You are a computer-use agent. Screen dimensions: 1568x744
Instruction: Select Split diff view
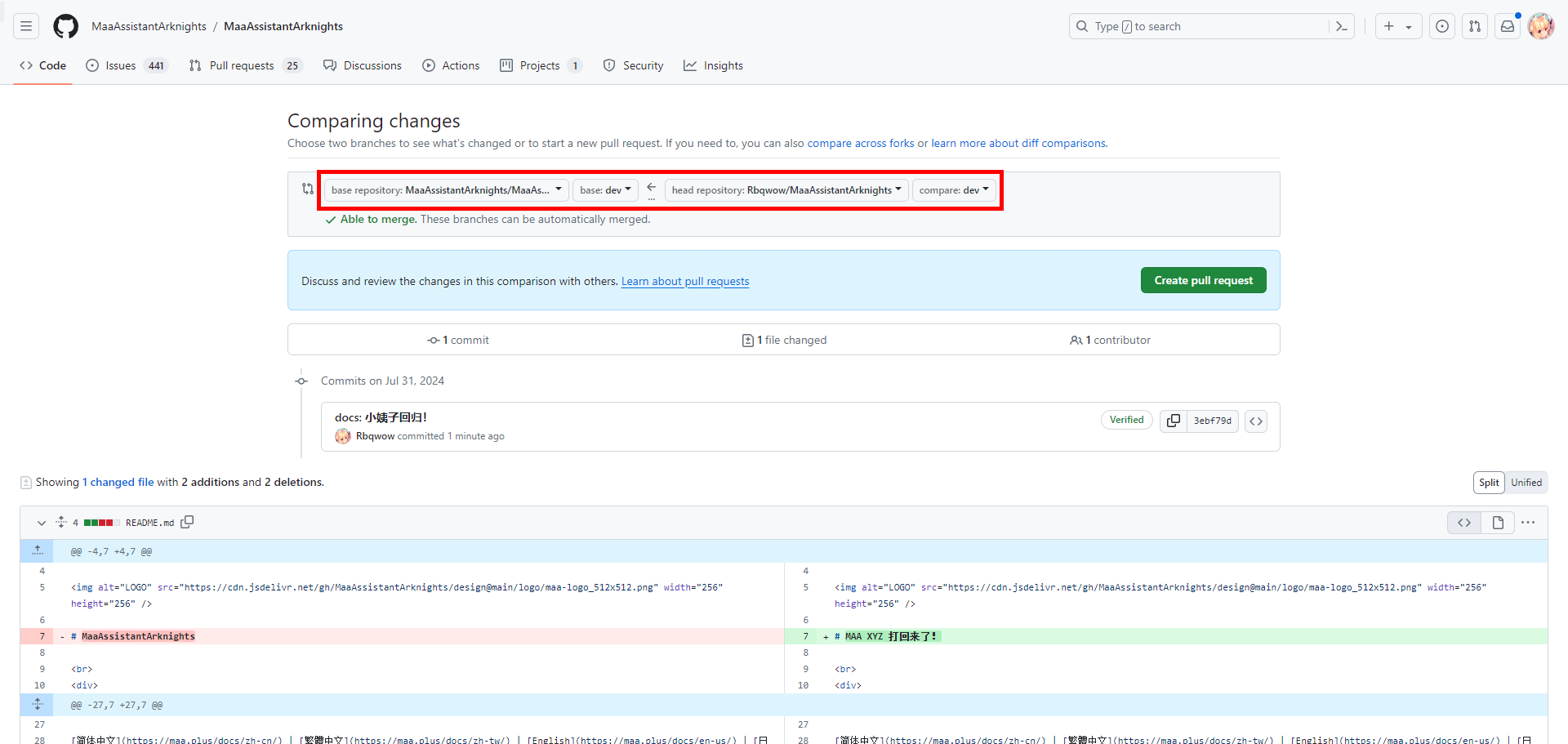[x=1489, y=483]
